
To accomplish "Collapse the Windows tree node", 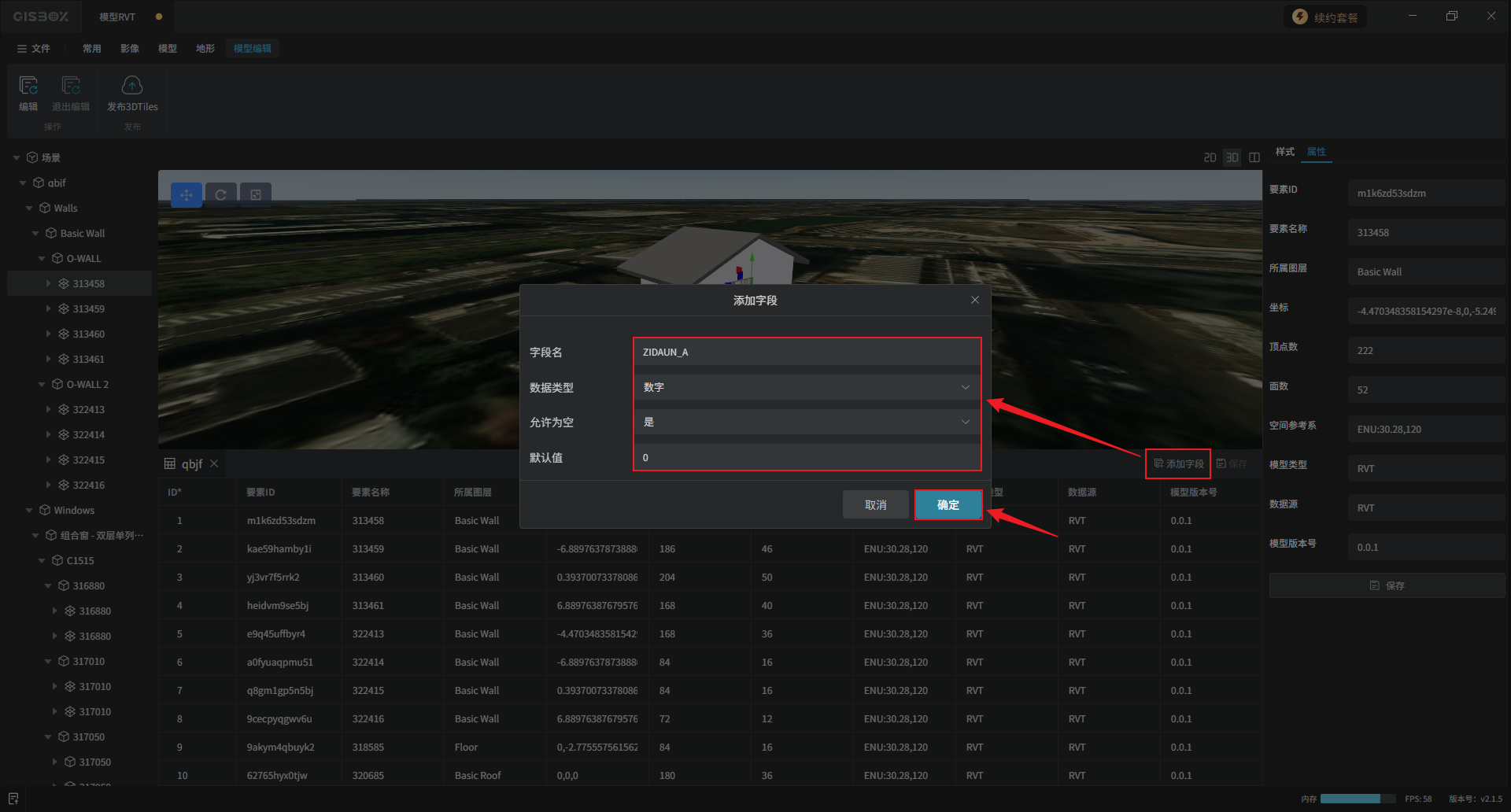I will pos(30,511).
